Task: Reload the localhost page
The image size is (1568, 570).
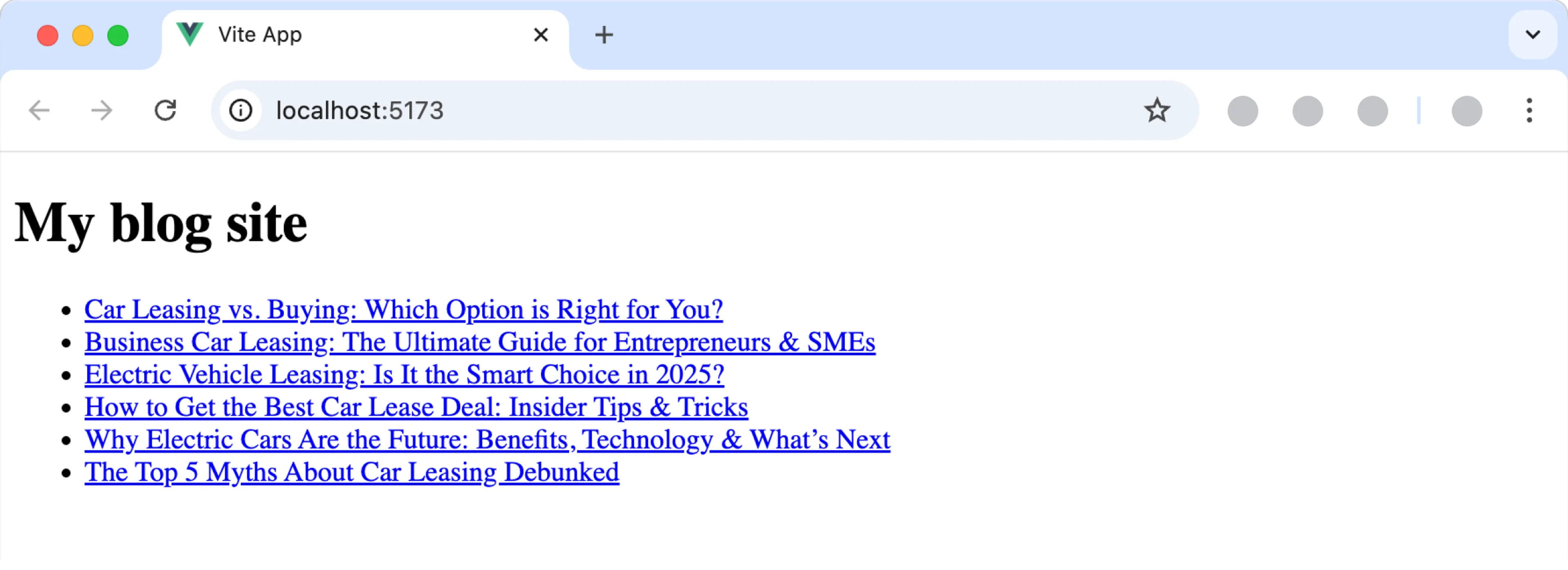Action: click(165, 110)
